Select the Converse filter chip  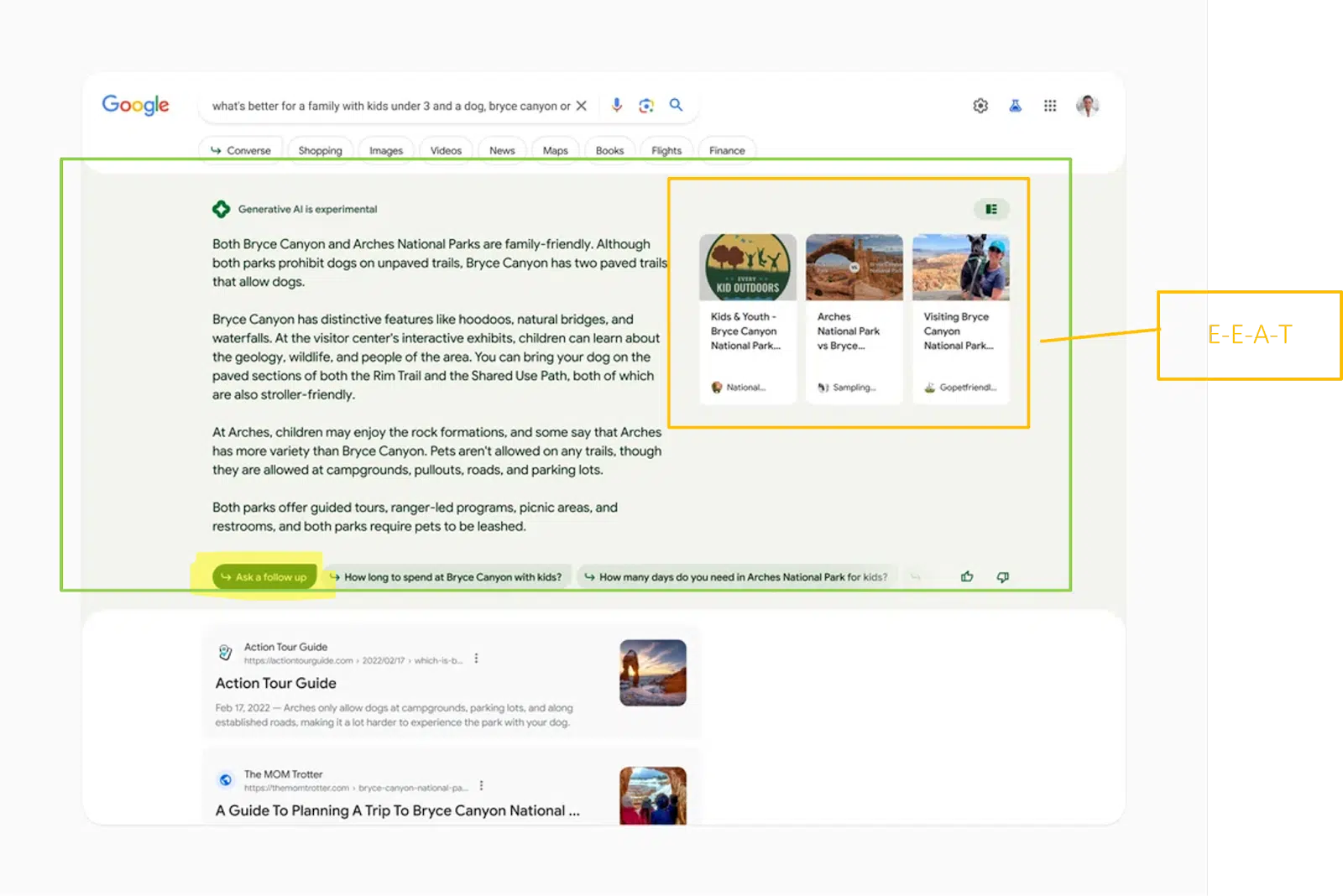click(x=241, y=150)
